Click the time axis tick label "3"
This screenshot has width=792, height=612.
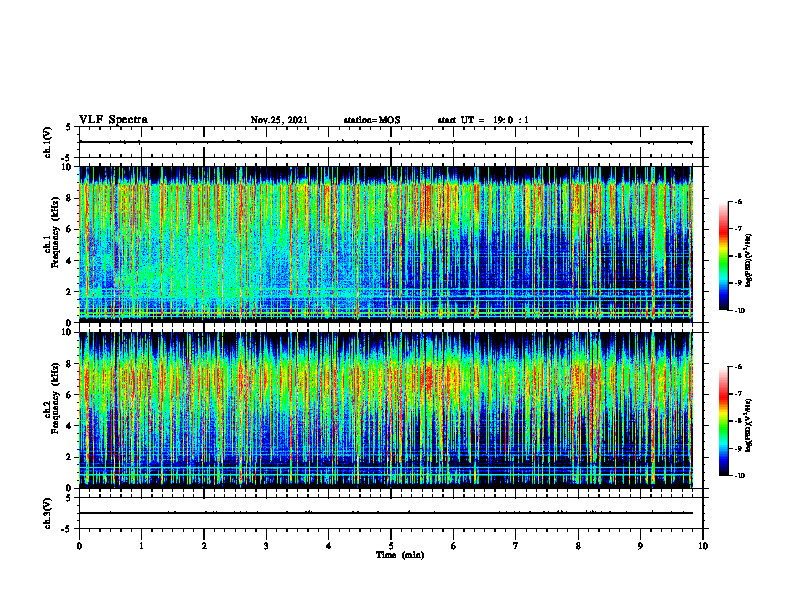pos(266,546)
